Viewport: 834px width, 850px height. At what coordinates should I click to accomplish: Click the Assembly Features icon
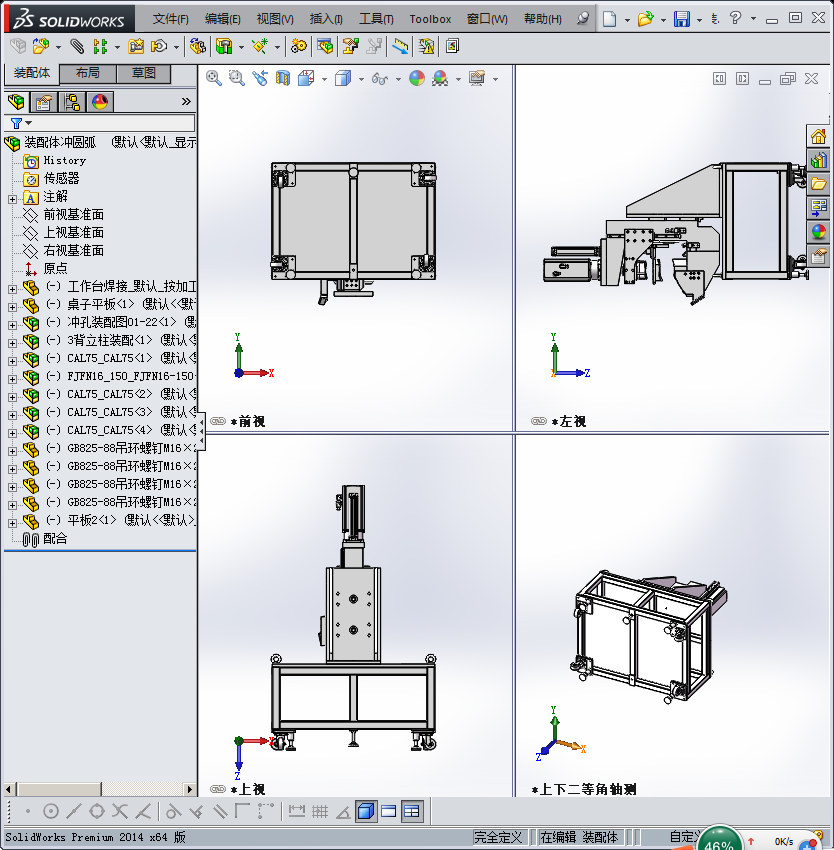click(x=224, y=46)
